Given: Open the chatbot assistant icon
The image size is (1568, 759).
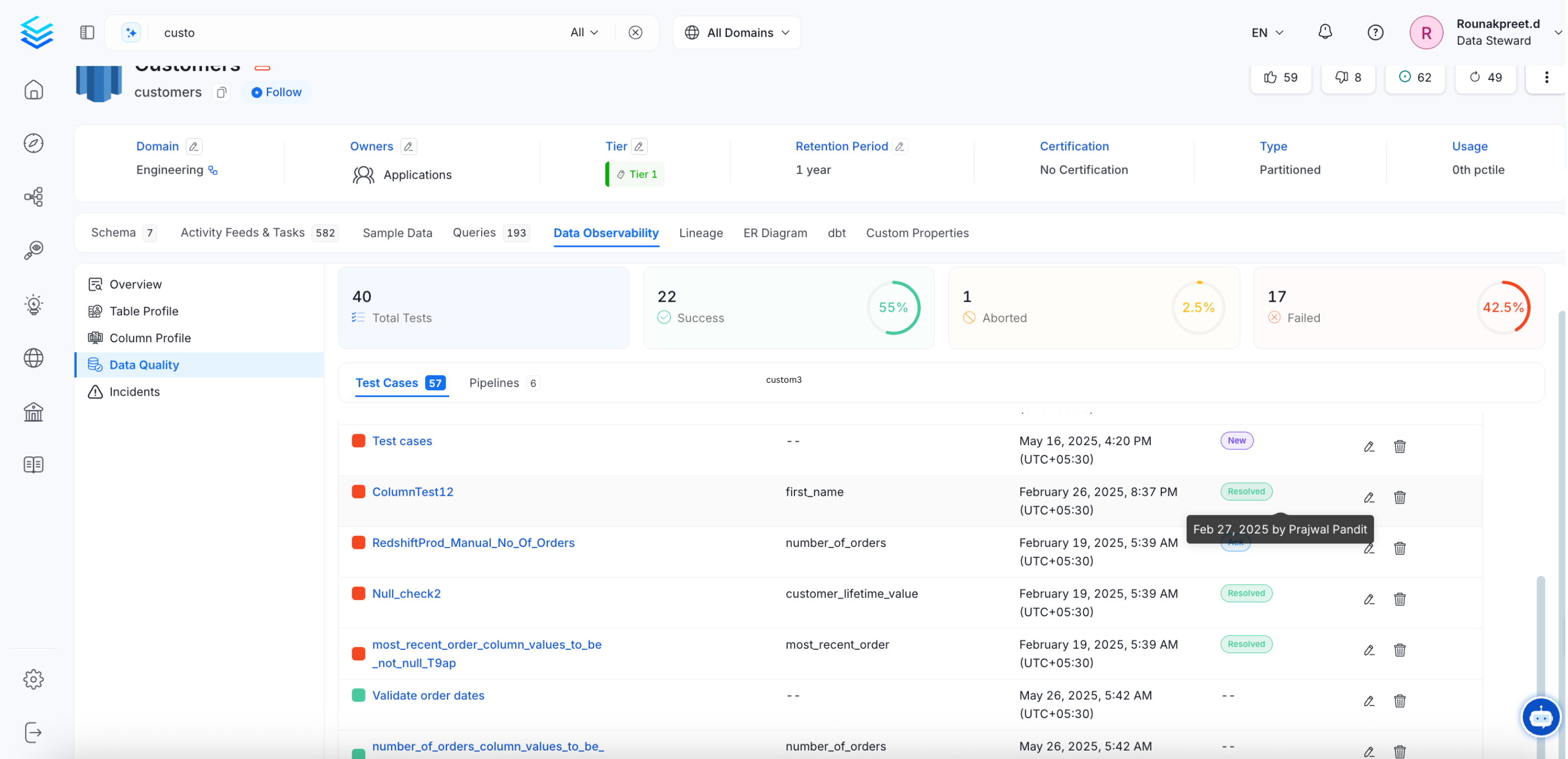Looking at the screenshot, I should click(1540, 717).
